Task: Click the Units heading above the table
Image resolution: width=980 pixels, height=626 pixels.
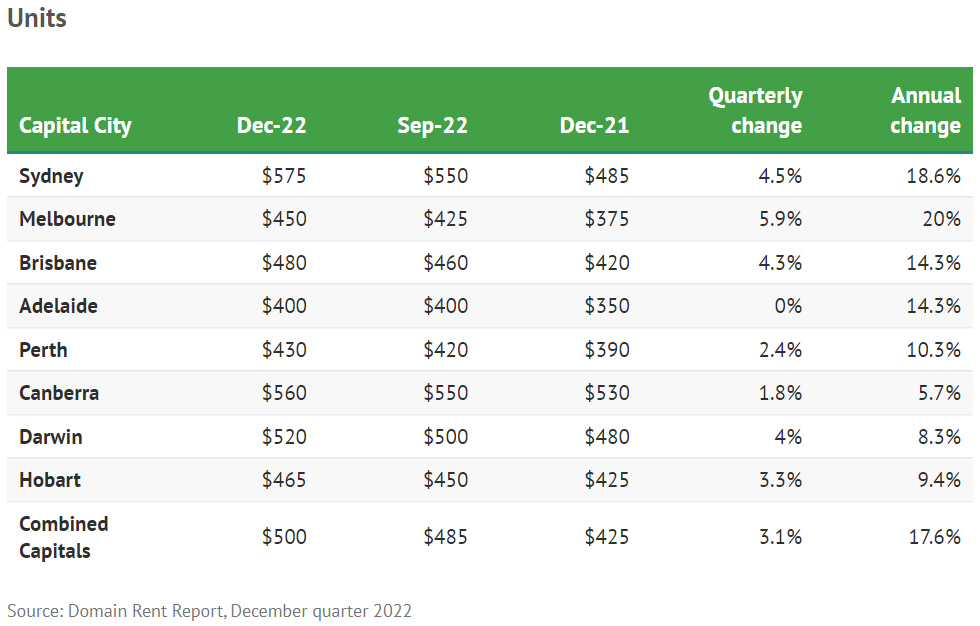Action: click(x=37, y=19)
